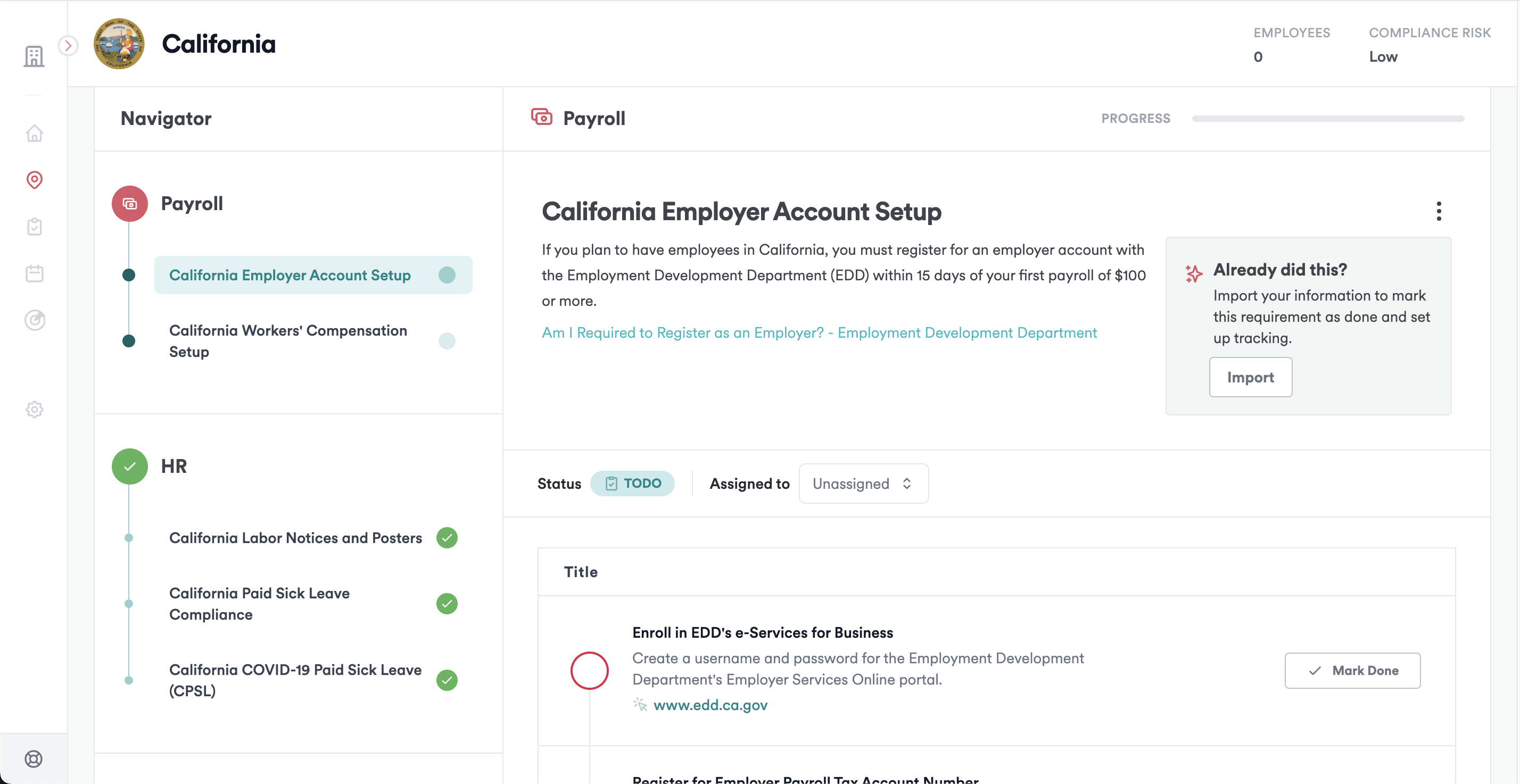Click the red Payroll section circle icon

(130, 204)
